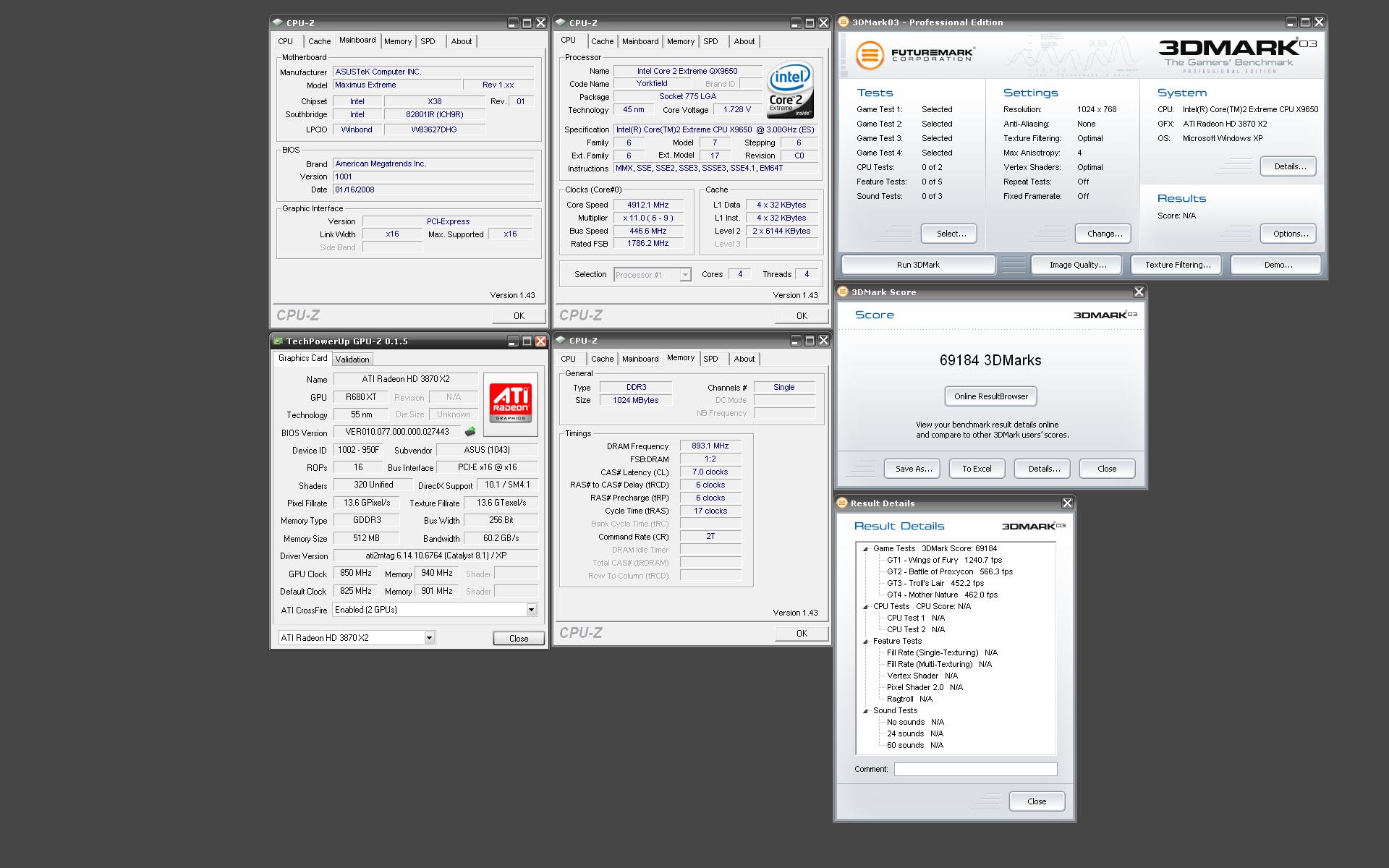Select Pixel Shader 2.0 row
The width and height of the screenshot is (1389, 868).
click(x=925, y=687)
